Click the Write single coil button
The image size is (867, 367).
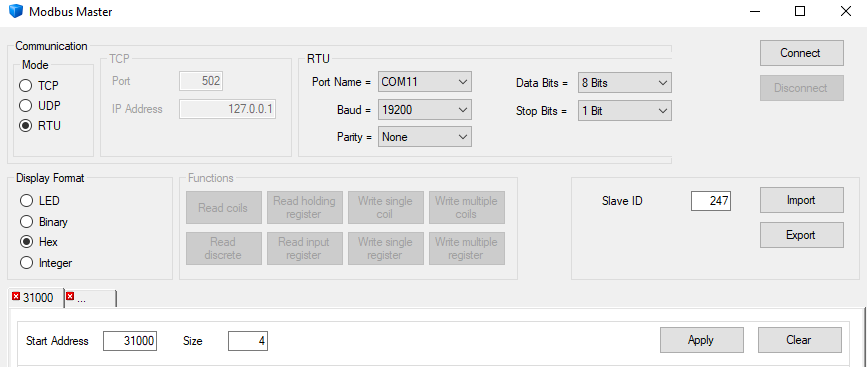(x=386, y=208)
